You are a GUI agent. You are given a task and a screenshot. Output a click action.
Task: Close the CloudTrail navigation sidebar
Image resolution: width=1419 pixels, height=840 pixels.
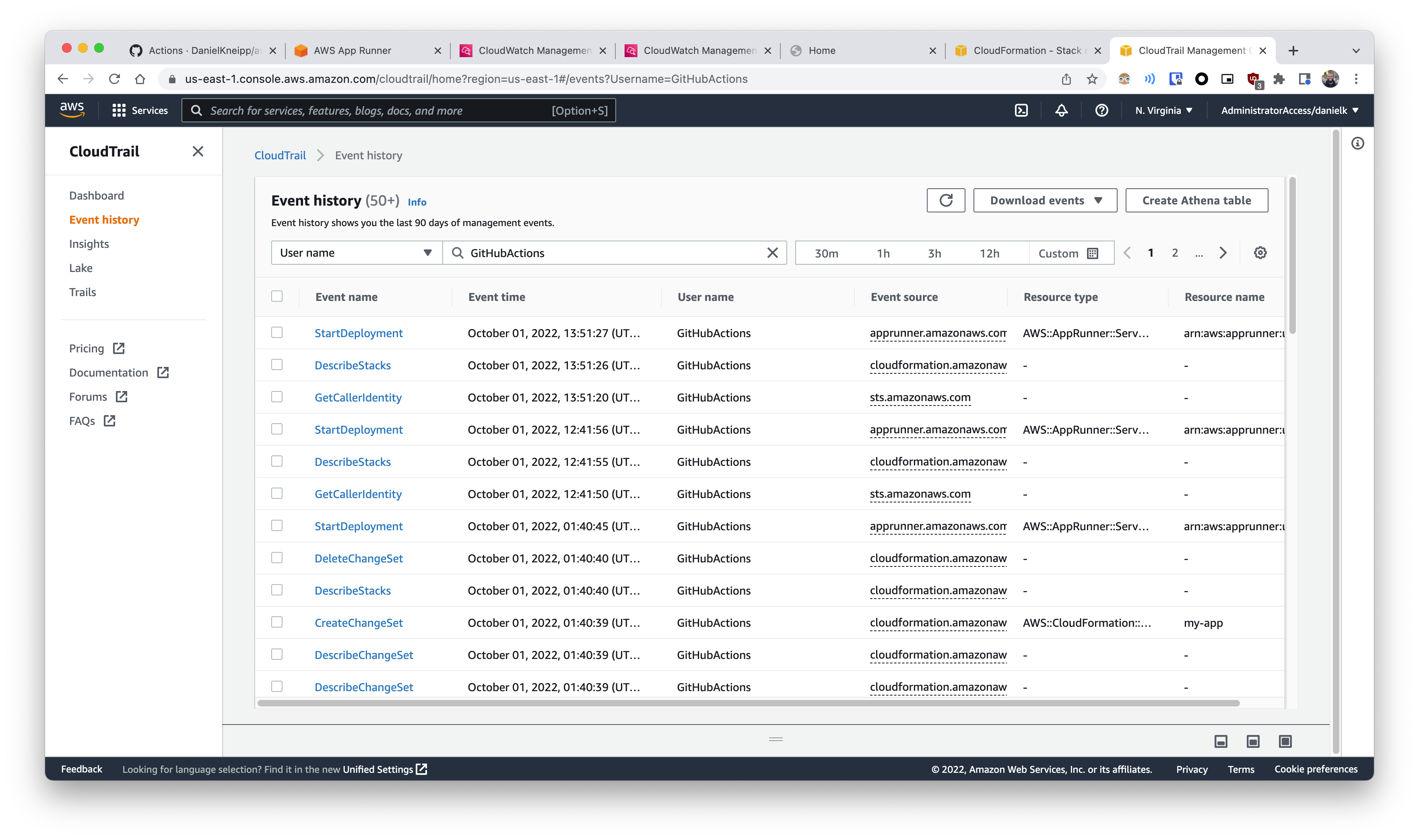pyautogui.click(x=198, y=152)
